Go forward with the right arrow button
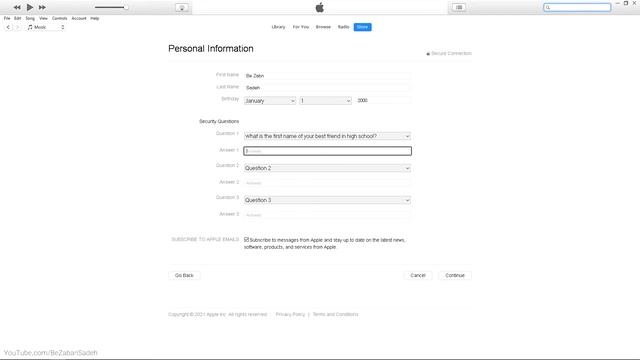This screenshot has height=360, width=640. click(18, 27)
